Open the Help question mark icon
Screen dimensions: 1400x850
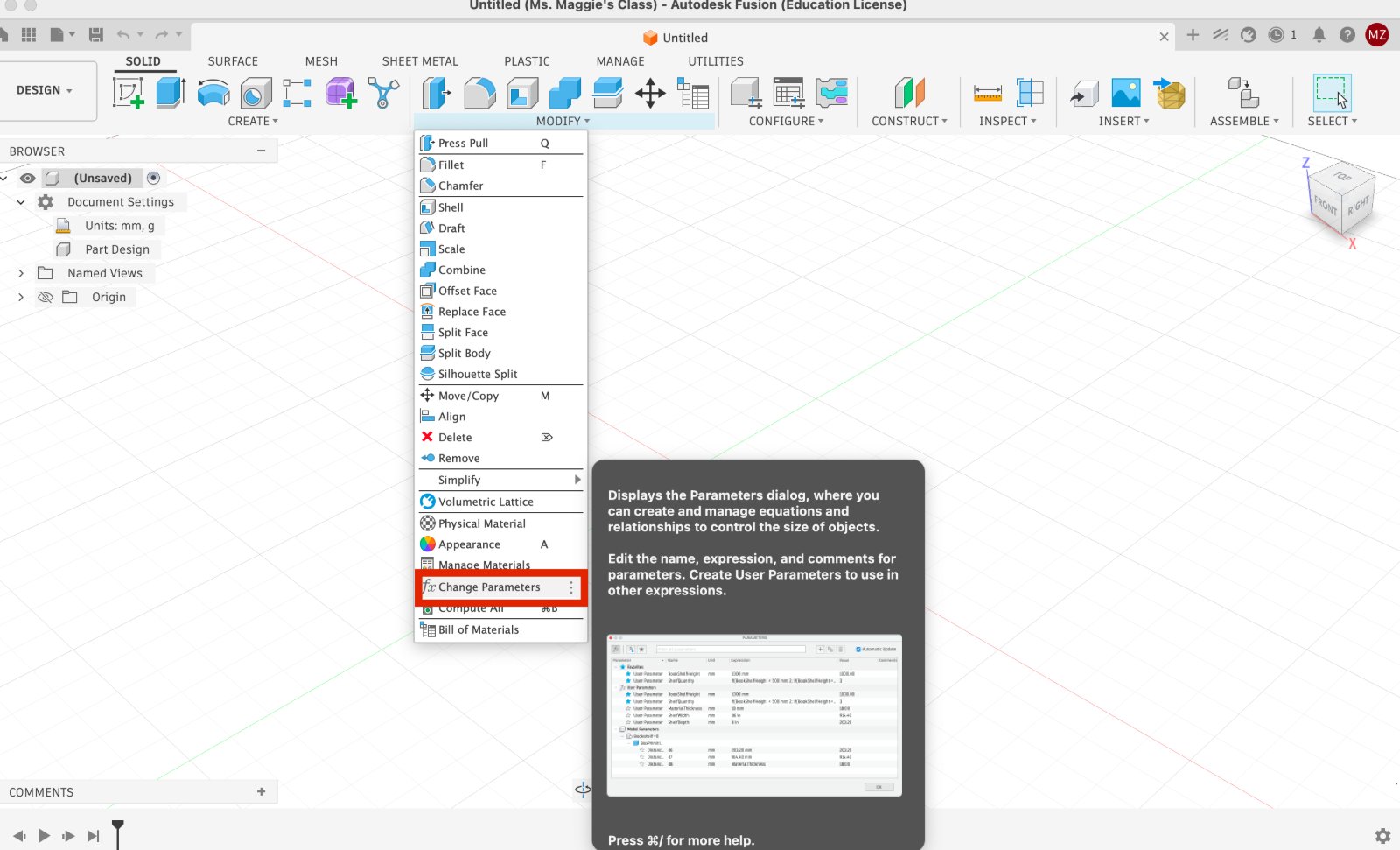[1347, 35]
